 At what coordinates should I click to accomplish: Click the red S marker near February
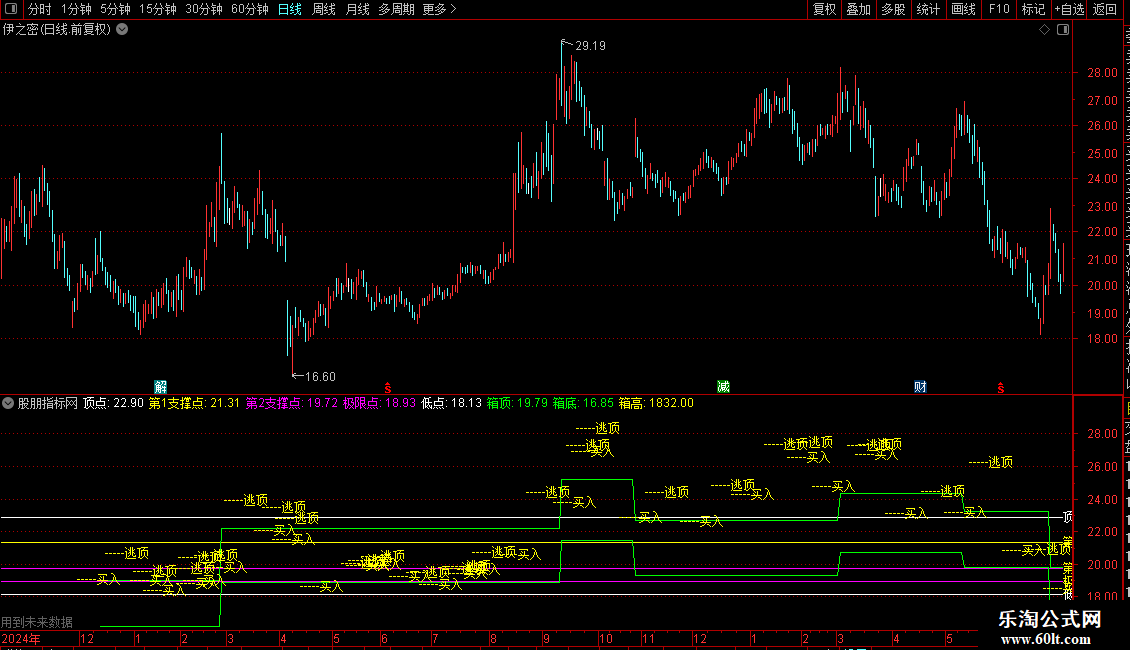[388, 388]
